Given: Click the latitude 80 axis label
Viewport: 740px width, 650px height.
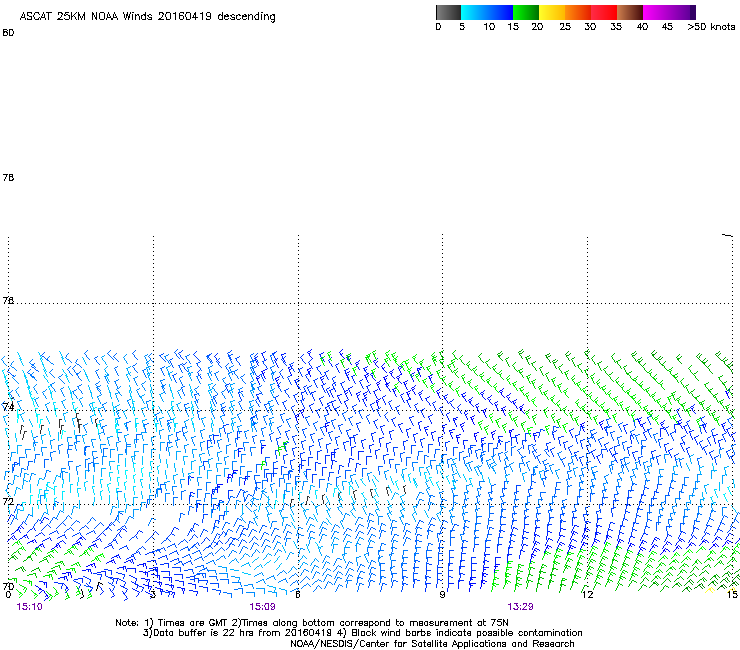Looking at the screenshot, I should click(8, 33).
